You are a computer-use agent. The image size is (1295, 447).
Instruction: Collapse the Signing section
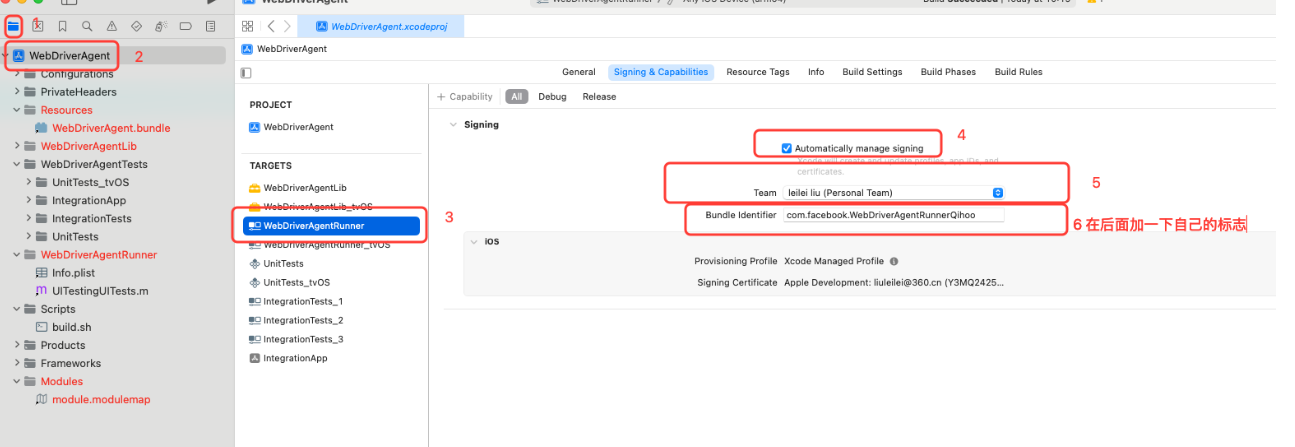click(453, 125)
